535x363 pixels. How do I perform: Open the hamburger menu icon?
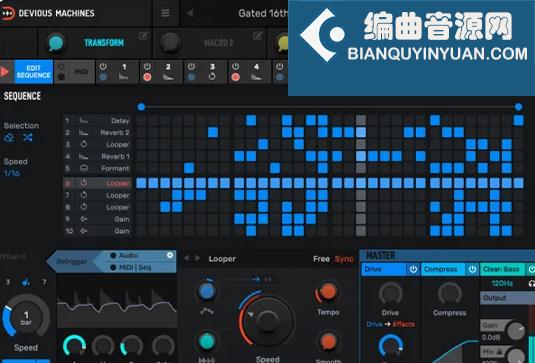165,13
